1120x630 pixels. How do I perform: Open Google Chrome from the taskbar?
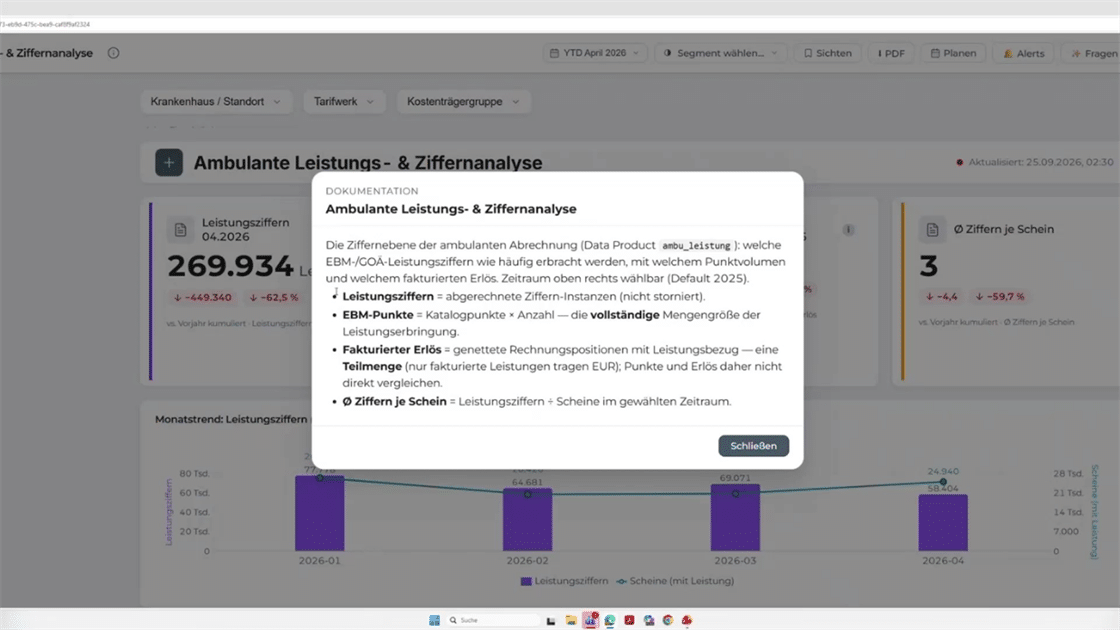coord(668,620)
